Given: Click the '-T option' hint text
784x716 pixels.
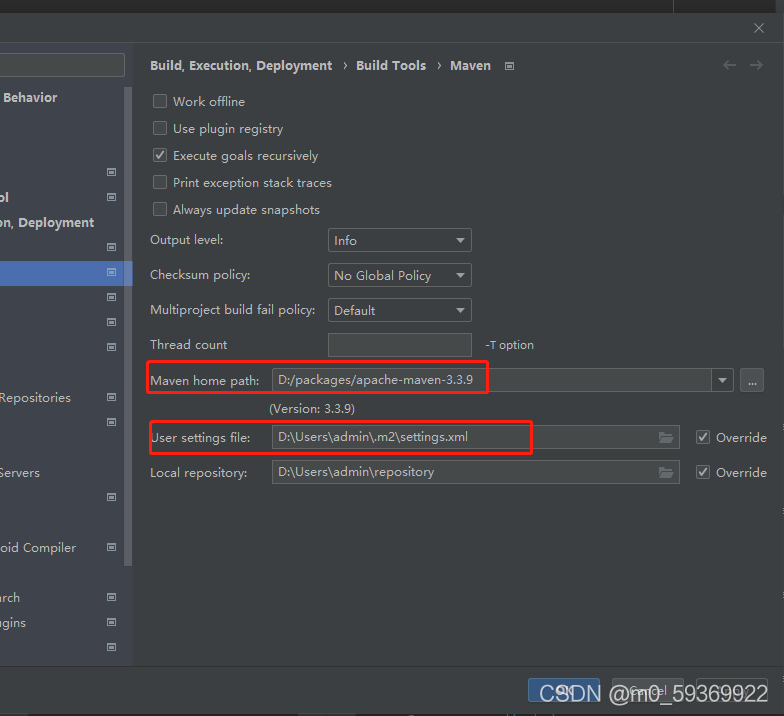Looking at the screenshot, I should tap(510, 345).
